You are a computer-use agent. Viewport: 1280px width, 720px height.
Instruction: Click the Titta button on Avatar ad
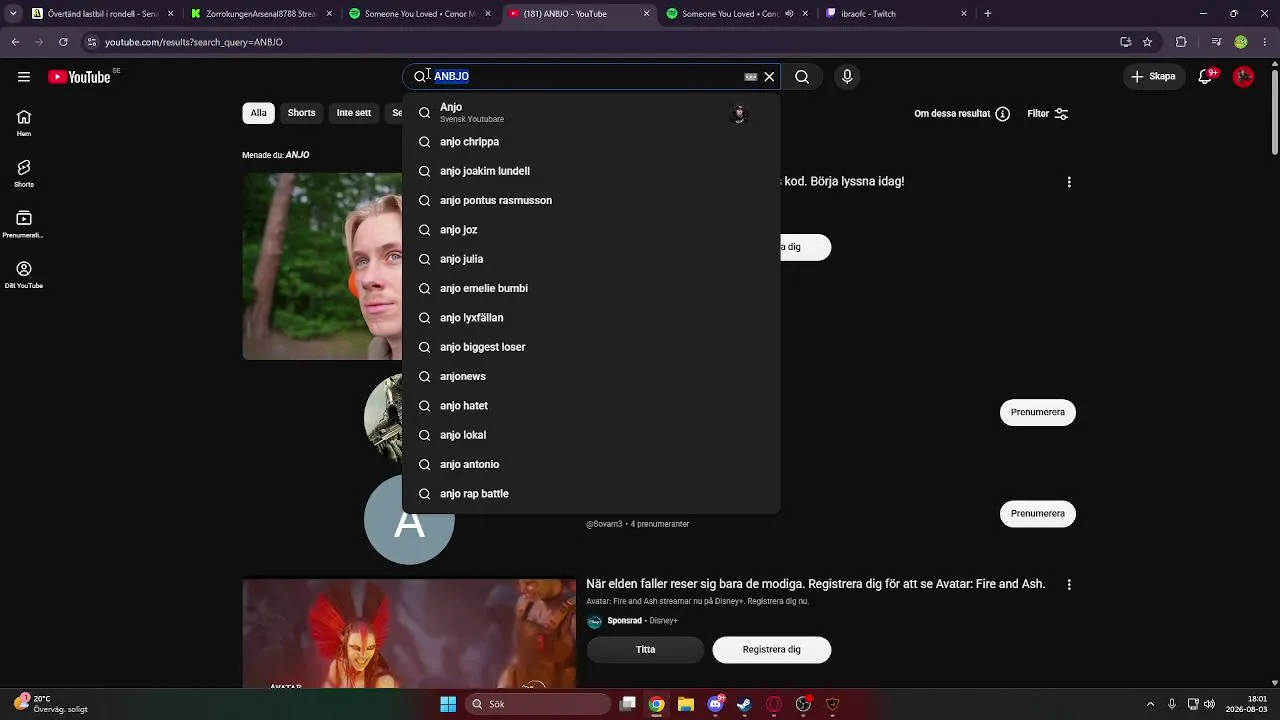click(x=645, y=650)
